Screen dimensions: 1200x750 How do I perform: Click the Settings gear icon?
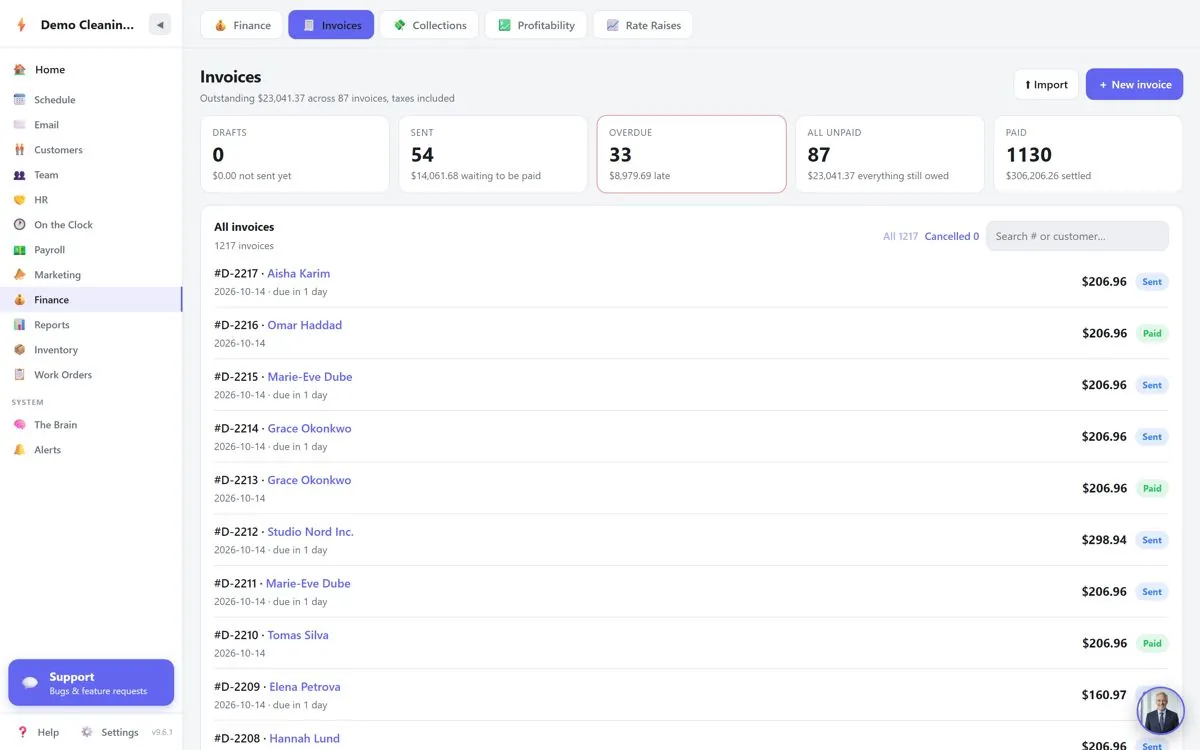coord(87,732)
